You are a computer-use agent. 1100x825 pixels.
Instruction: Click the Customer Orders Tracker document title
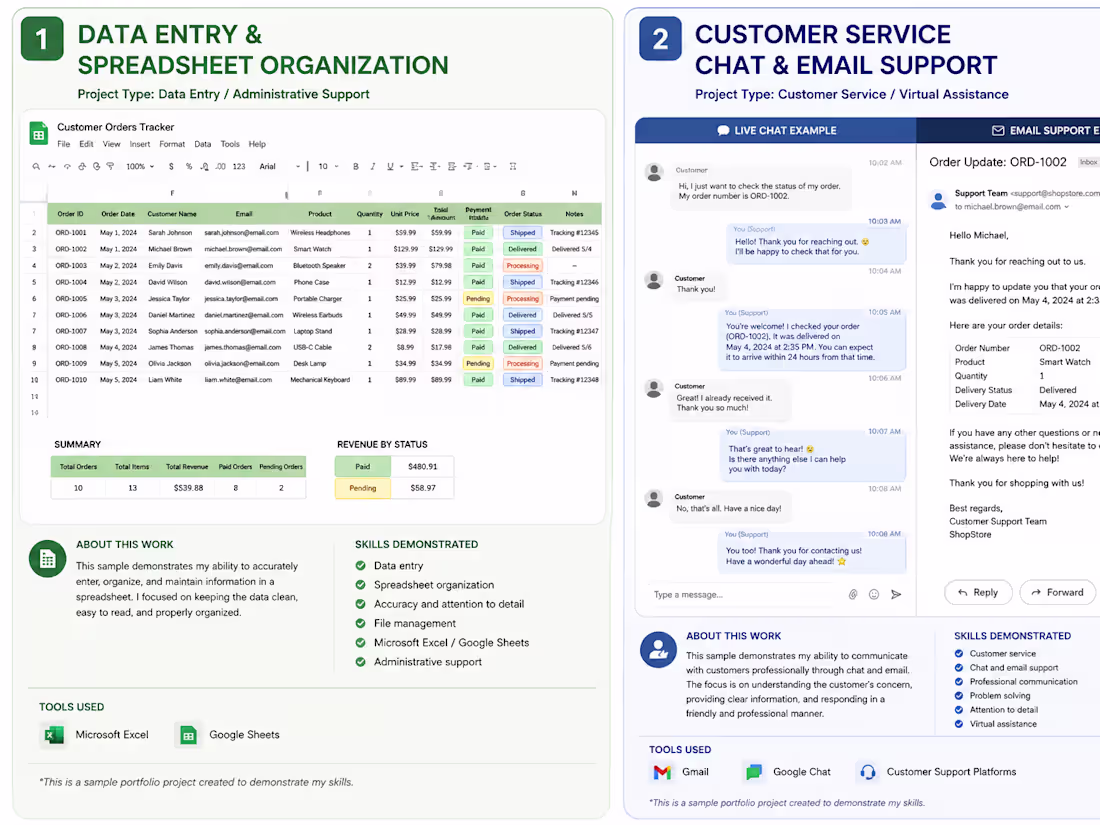(x=116, y=127)
